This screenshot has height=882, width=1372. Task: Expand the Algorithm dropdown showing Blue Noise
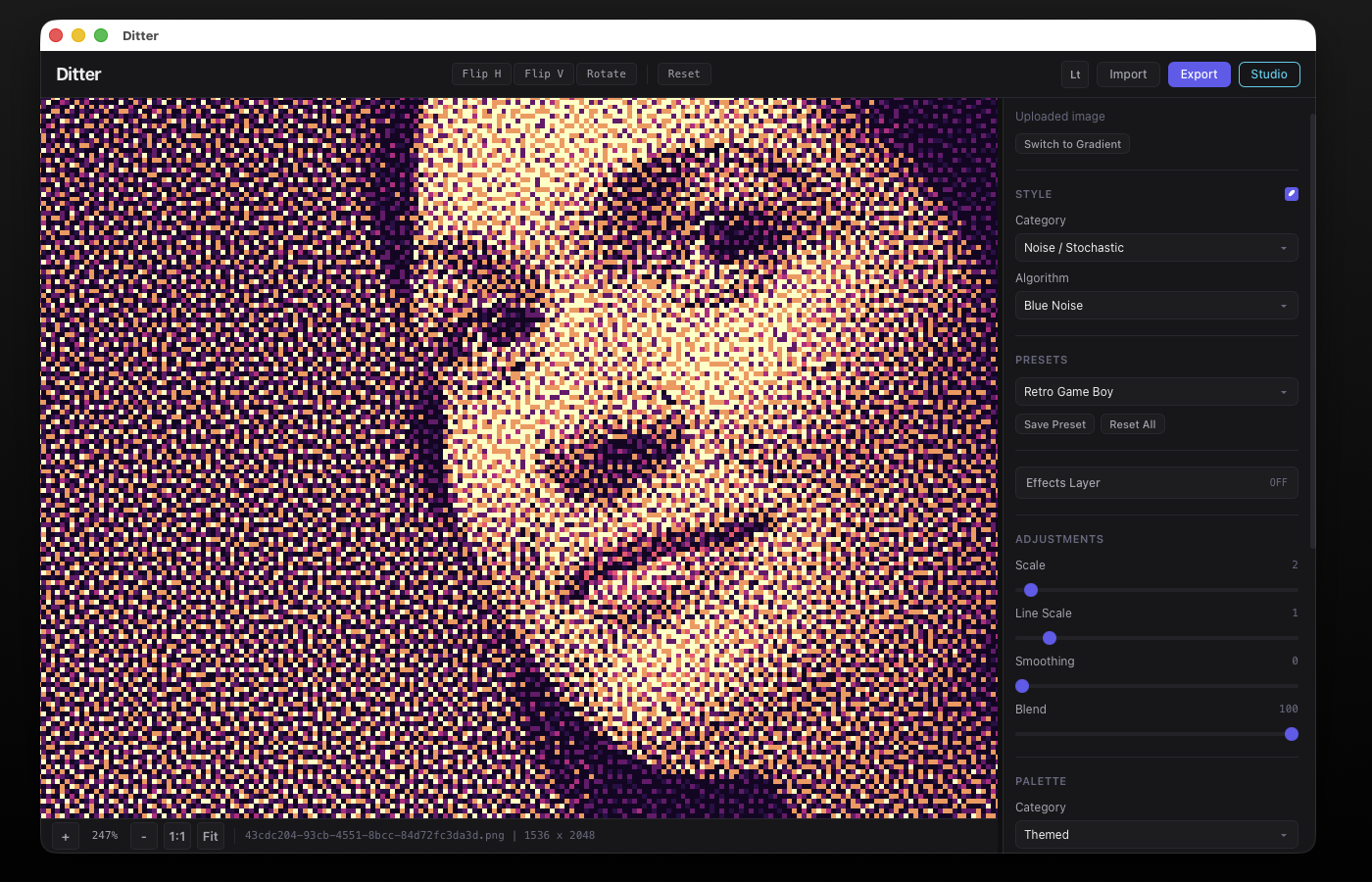(1156, 306)
